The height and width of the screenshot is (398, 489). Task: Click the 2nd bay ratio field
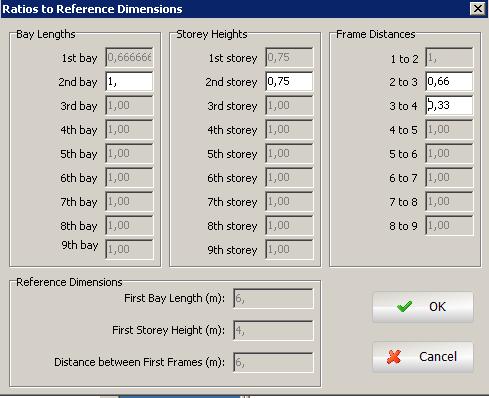[x=129, y=82]
